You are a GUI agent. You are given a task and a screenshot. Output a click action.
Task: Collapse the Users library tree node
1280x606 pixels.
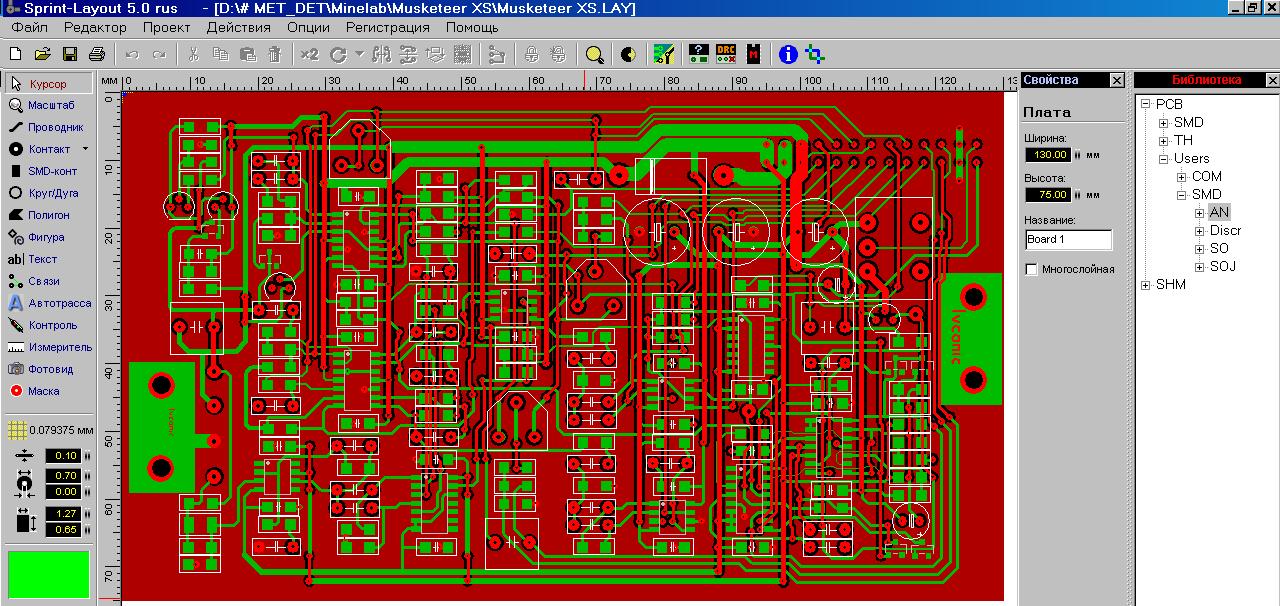point(1164,159)
